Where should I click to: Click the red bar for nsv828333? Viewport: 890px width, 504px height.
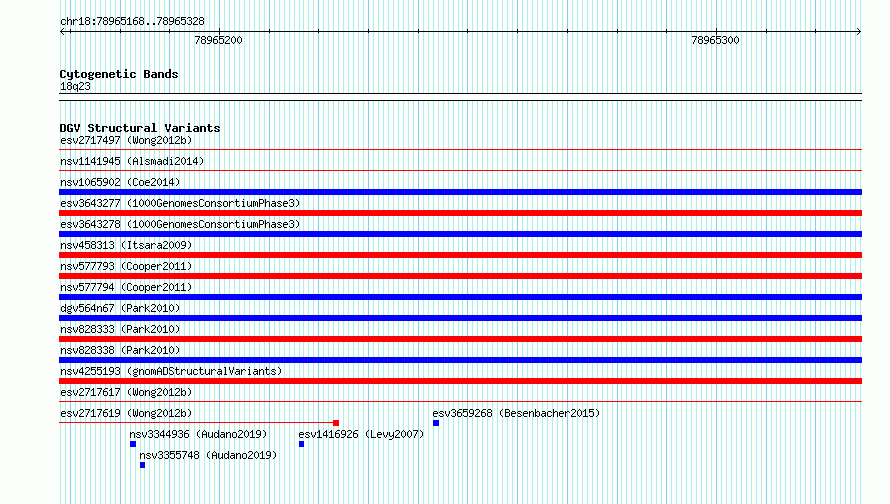[460, 339]
